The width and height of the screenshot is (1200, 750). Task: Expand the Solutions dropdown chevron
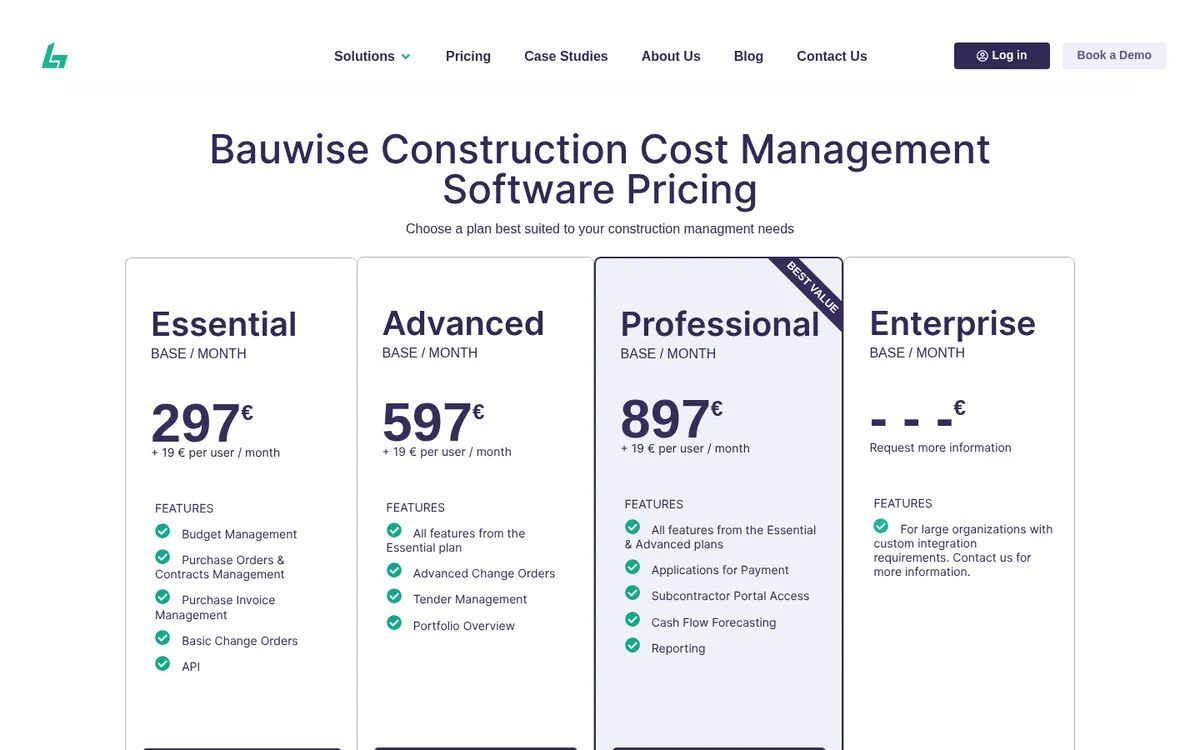(406, 57)
